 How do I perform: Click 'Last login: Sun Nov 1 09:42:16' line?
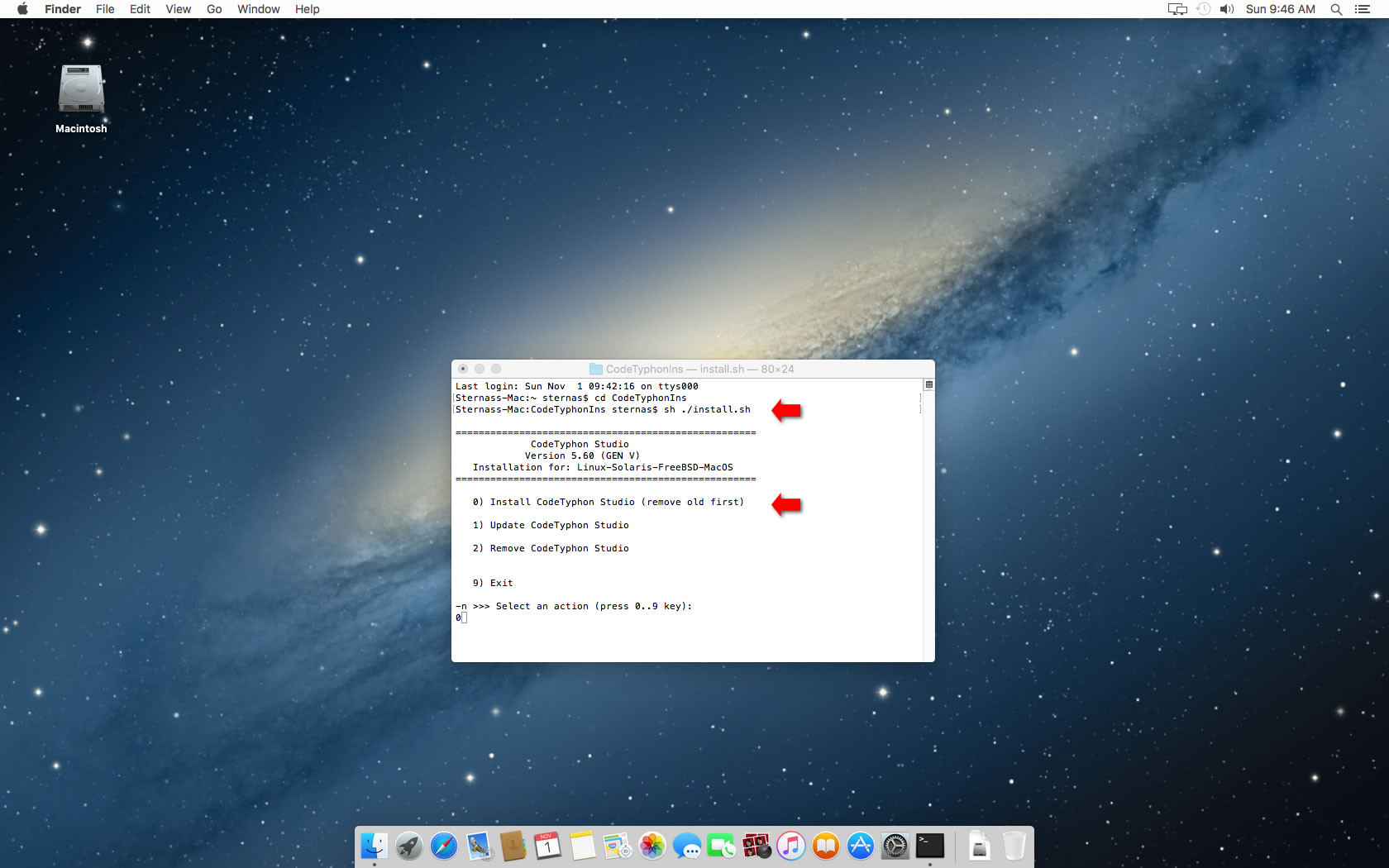coord(576,386)
